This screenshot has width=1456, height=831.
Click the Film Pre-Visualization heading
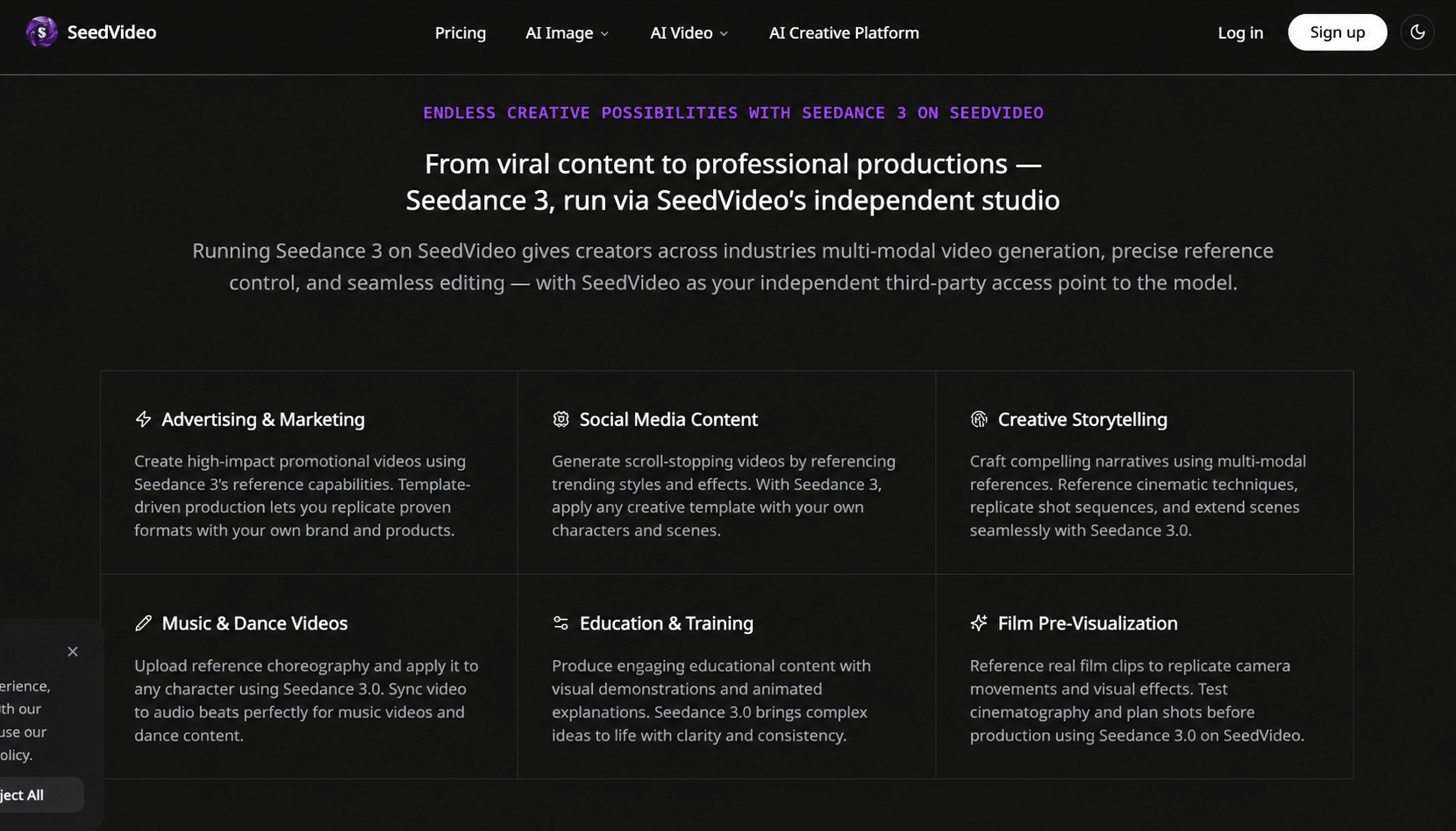[x=1088, y=623]
